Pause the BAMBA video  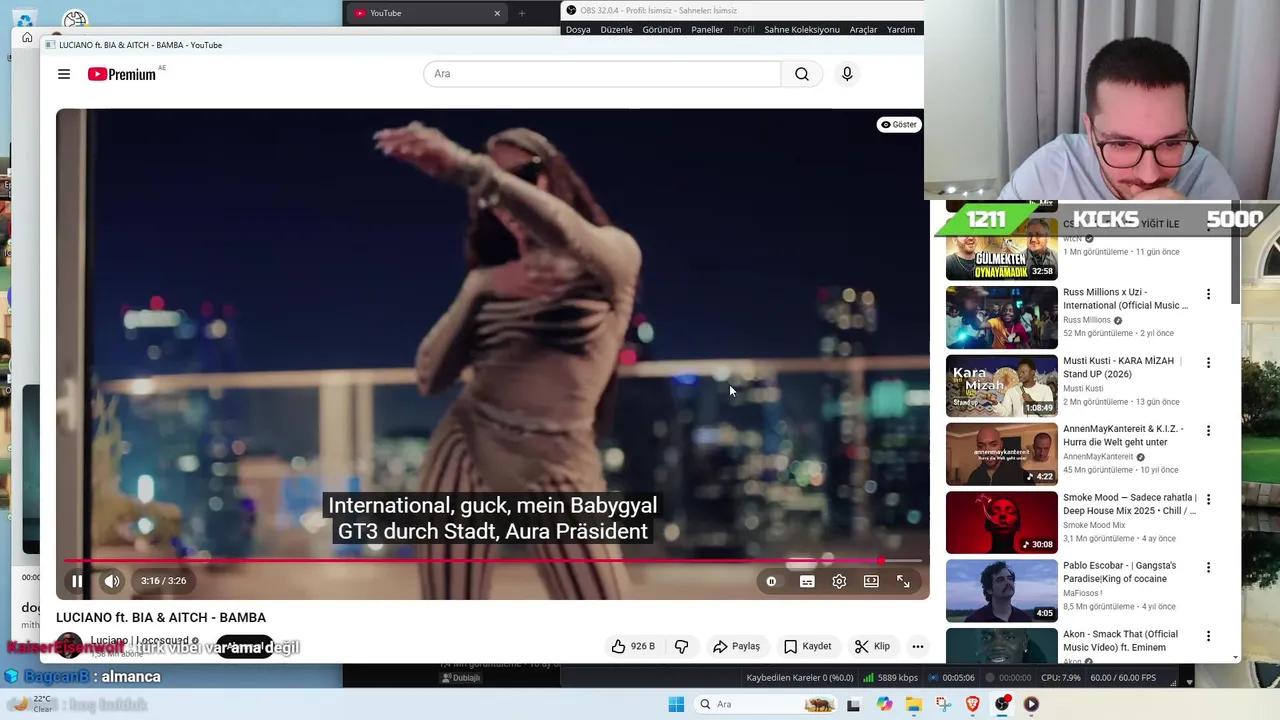pos(77,581)
